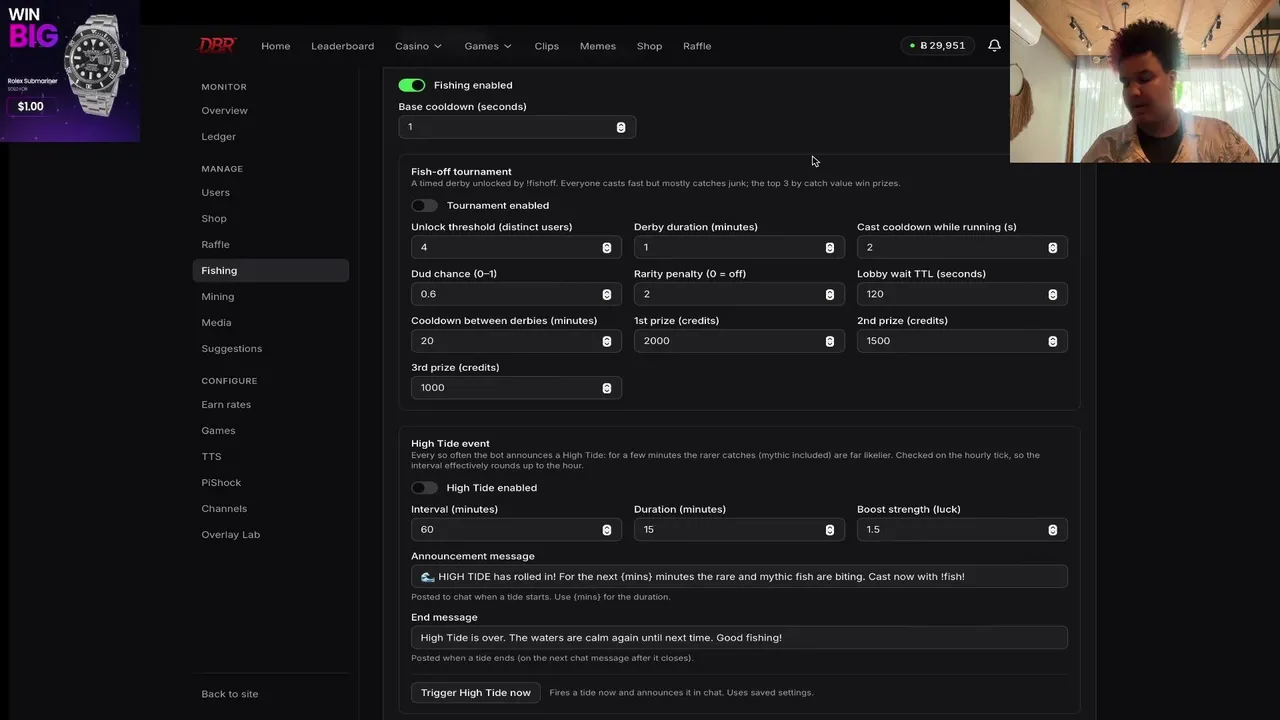
Task: Click the Trigger High Tide now button
Action: coord(476,692)
